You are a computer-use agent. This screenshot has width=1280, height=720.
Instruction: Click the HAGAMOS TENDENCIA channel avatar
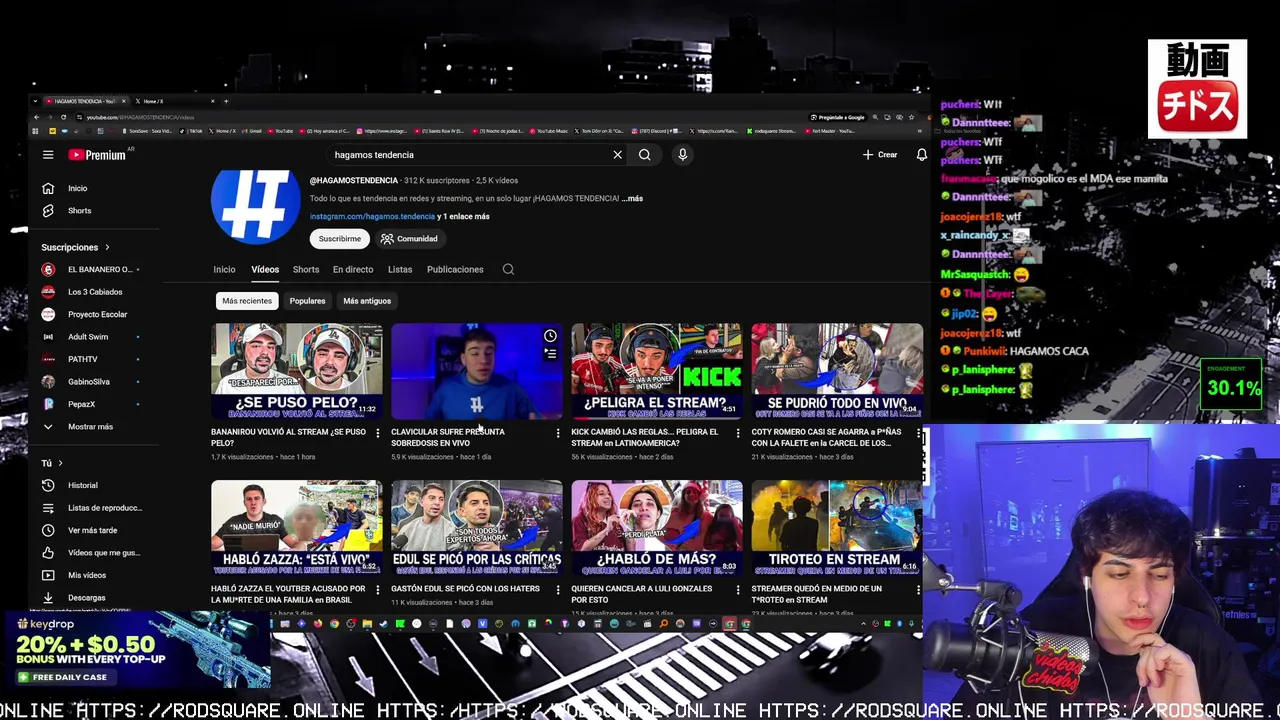click(x=255, y=205)
